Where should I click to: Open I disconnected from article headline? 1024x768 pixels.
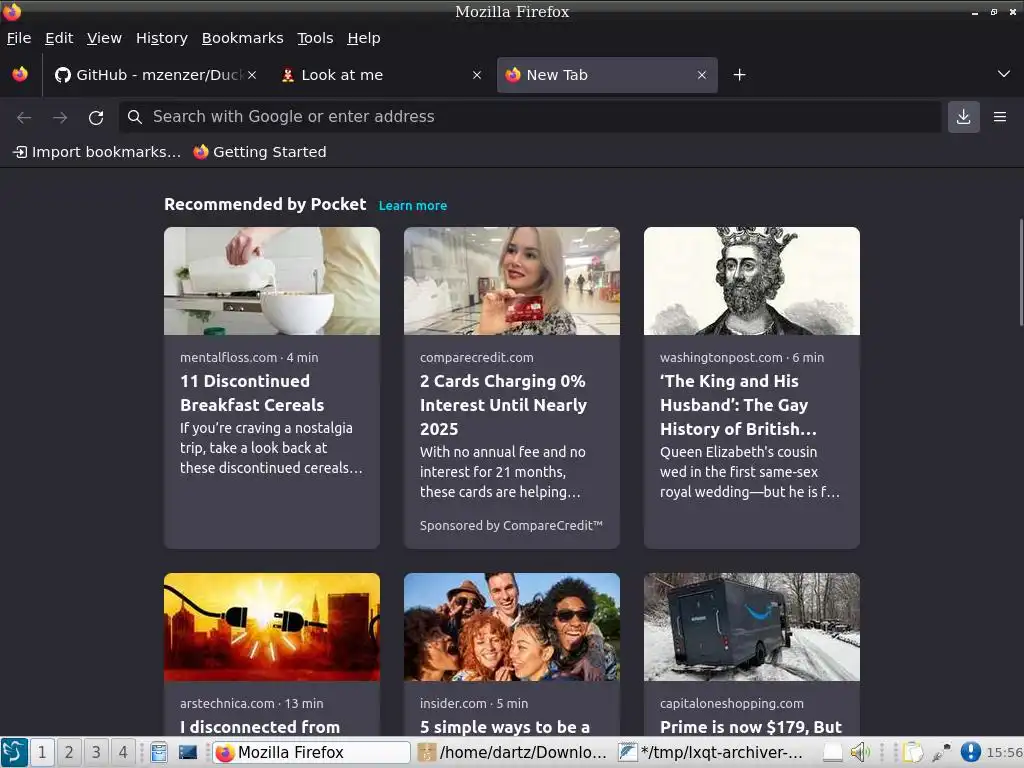260,727
